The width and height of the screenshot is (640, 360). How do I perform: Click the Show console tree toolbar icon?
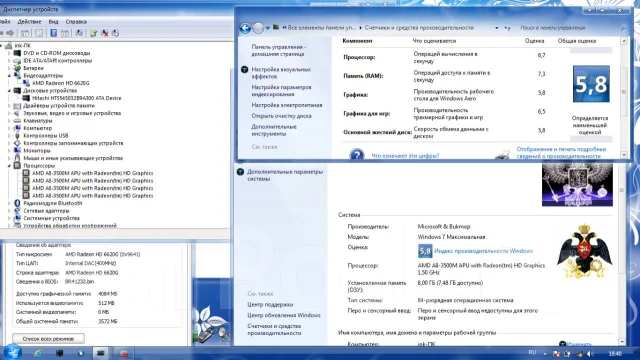click(x=25, y=33)
